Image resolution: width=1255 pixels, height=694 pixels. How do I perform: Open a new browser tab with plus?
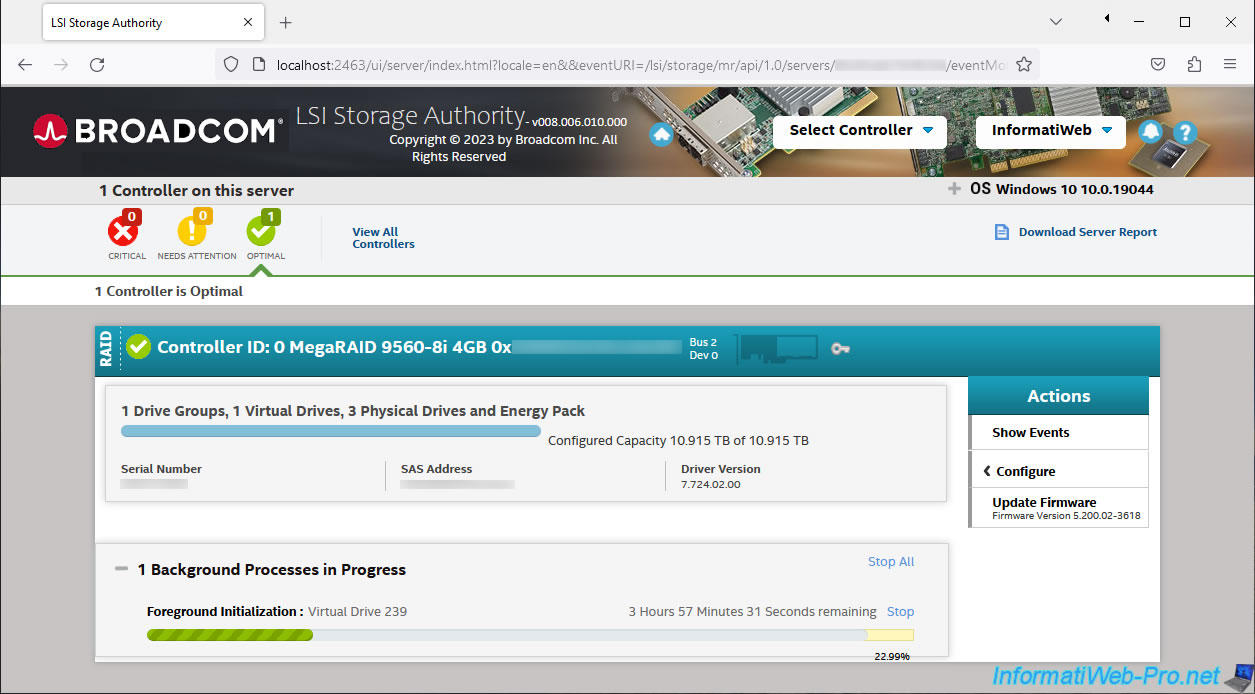(x=285, y=22)
